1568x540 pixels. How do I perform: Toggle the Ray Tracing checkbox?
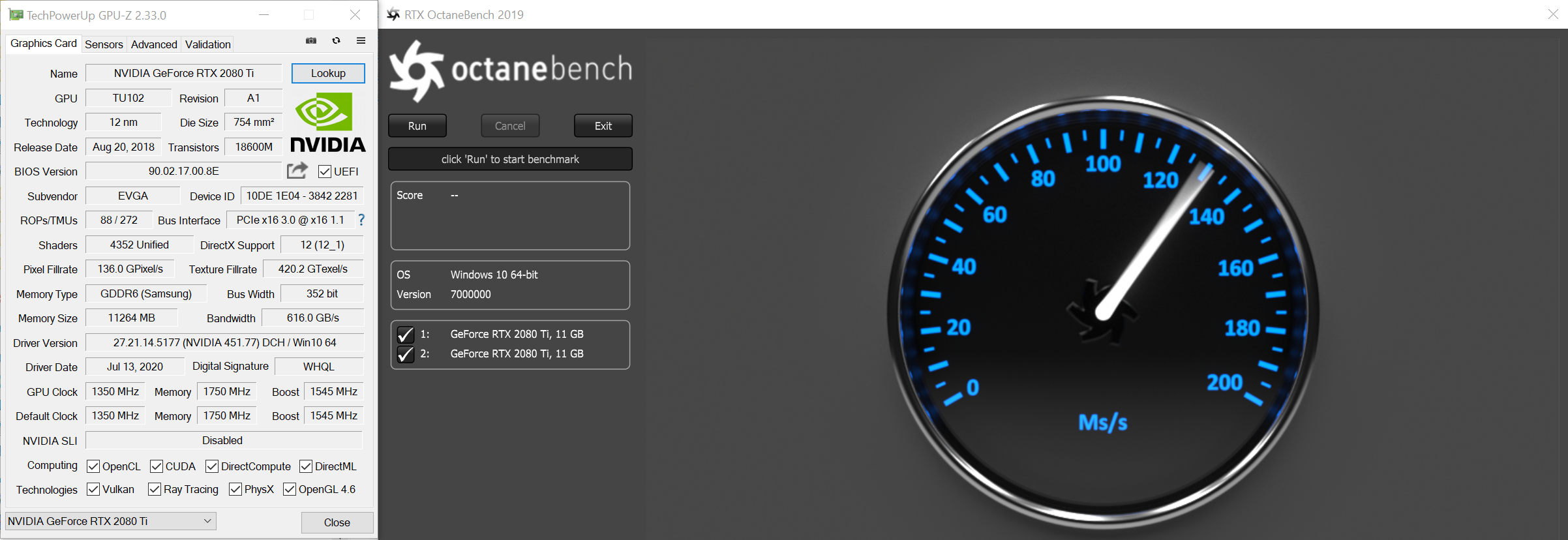point(155,489)
